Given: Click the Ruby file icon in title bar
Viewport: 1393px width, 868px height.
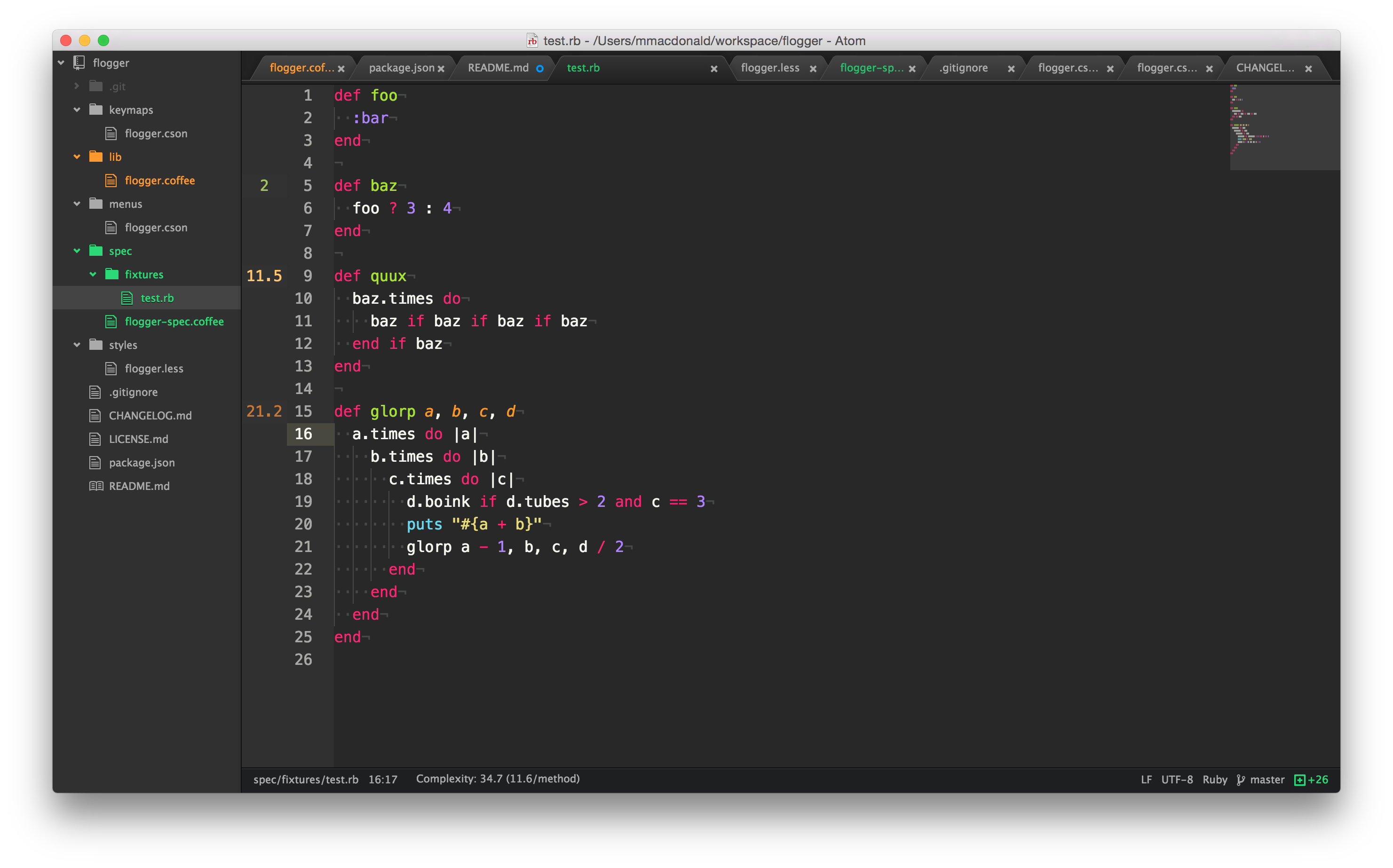Looking at the screenshot, I should click(x=532, y=41).
